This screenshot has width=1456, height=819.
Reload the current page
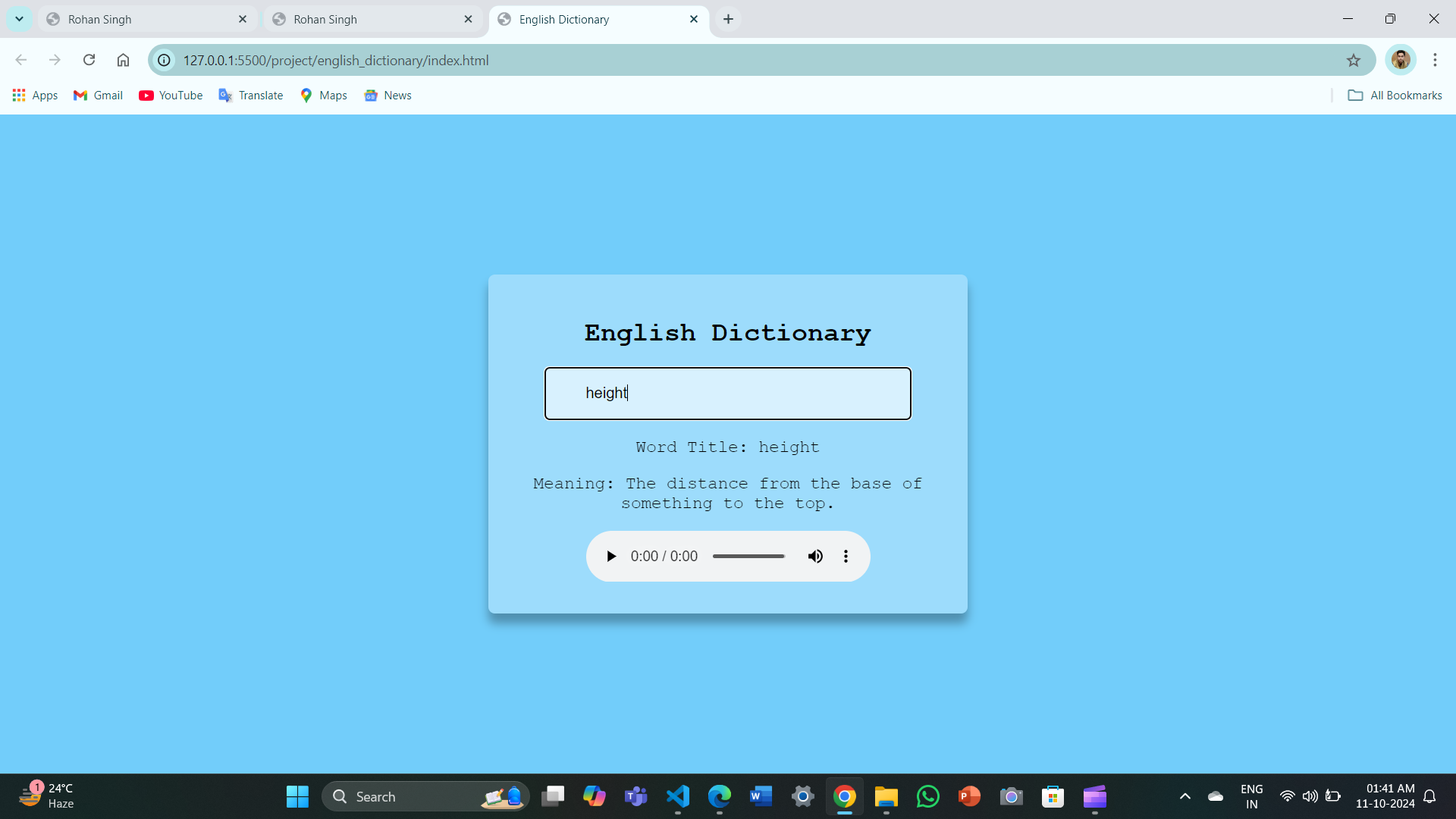89,60
